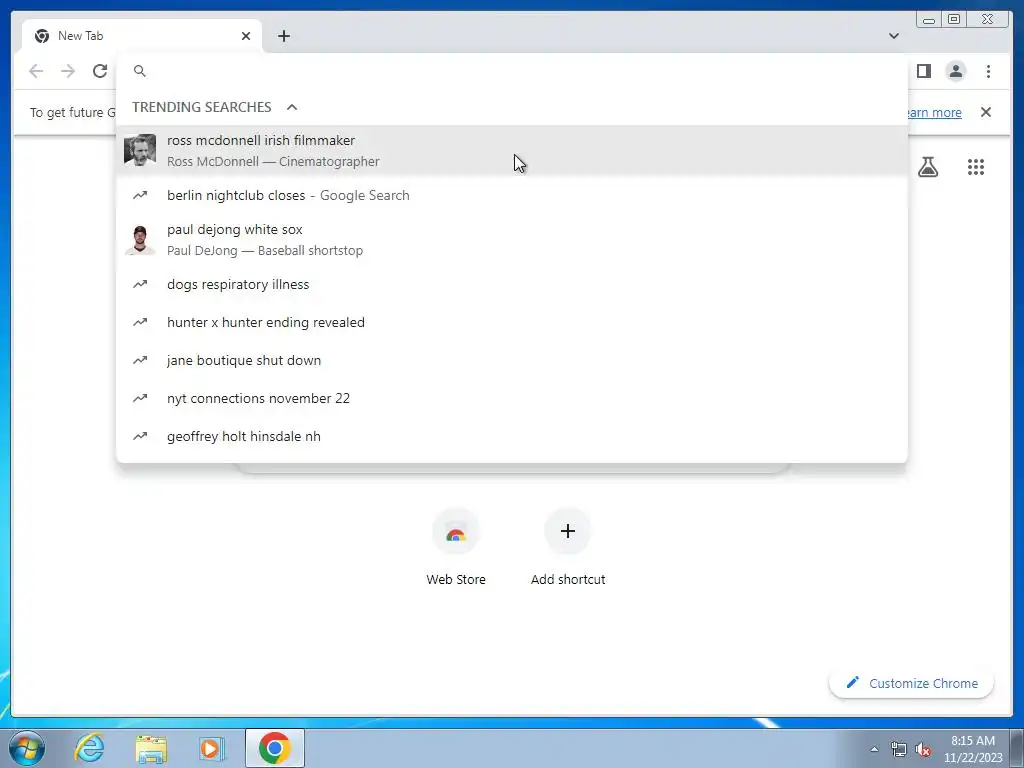This screenshot has height=768, width=1024.
Task: Click Paul DeJong thumbnail photo
Action: coord(140,240)
